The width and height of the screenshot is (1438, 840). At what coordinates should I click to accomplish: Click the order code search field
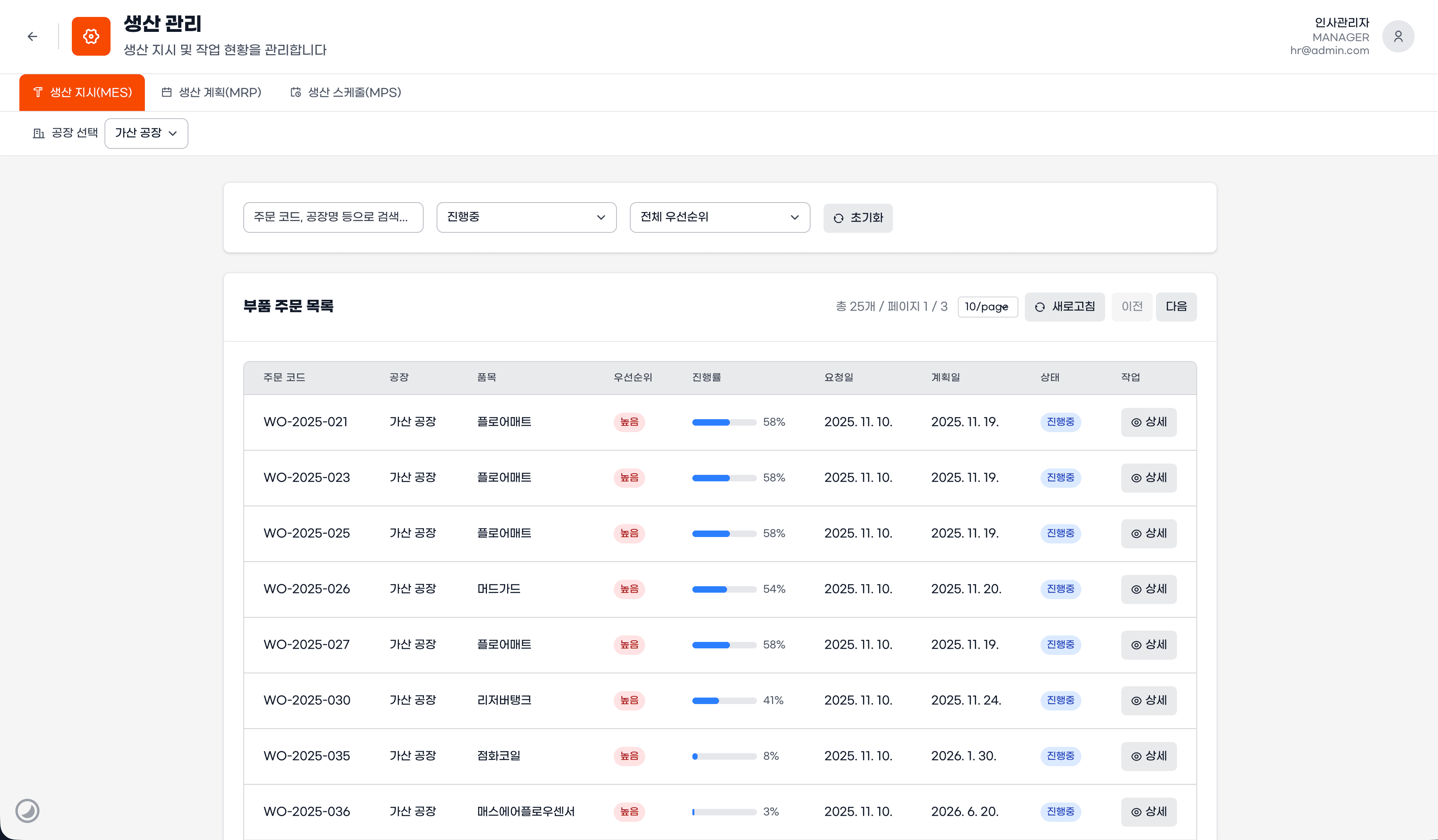point(333,217)
